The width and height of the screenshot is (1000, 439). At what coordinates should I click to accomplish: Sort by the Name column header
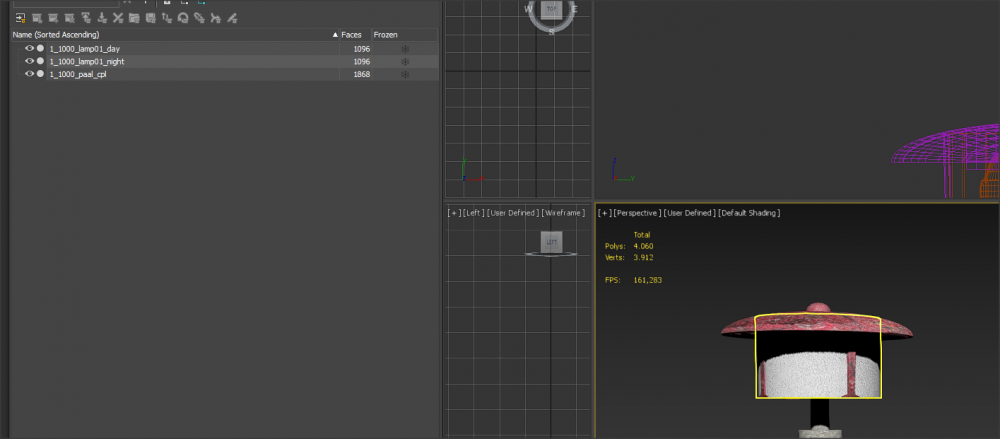pos(56,35)
